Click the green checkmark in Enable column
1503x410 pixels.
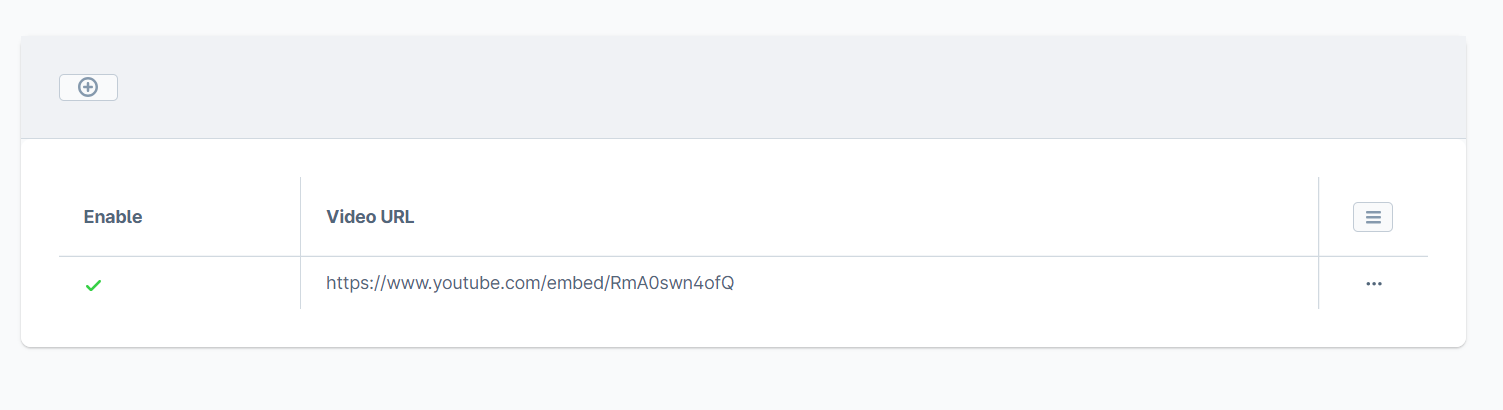93,286
